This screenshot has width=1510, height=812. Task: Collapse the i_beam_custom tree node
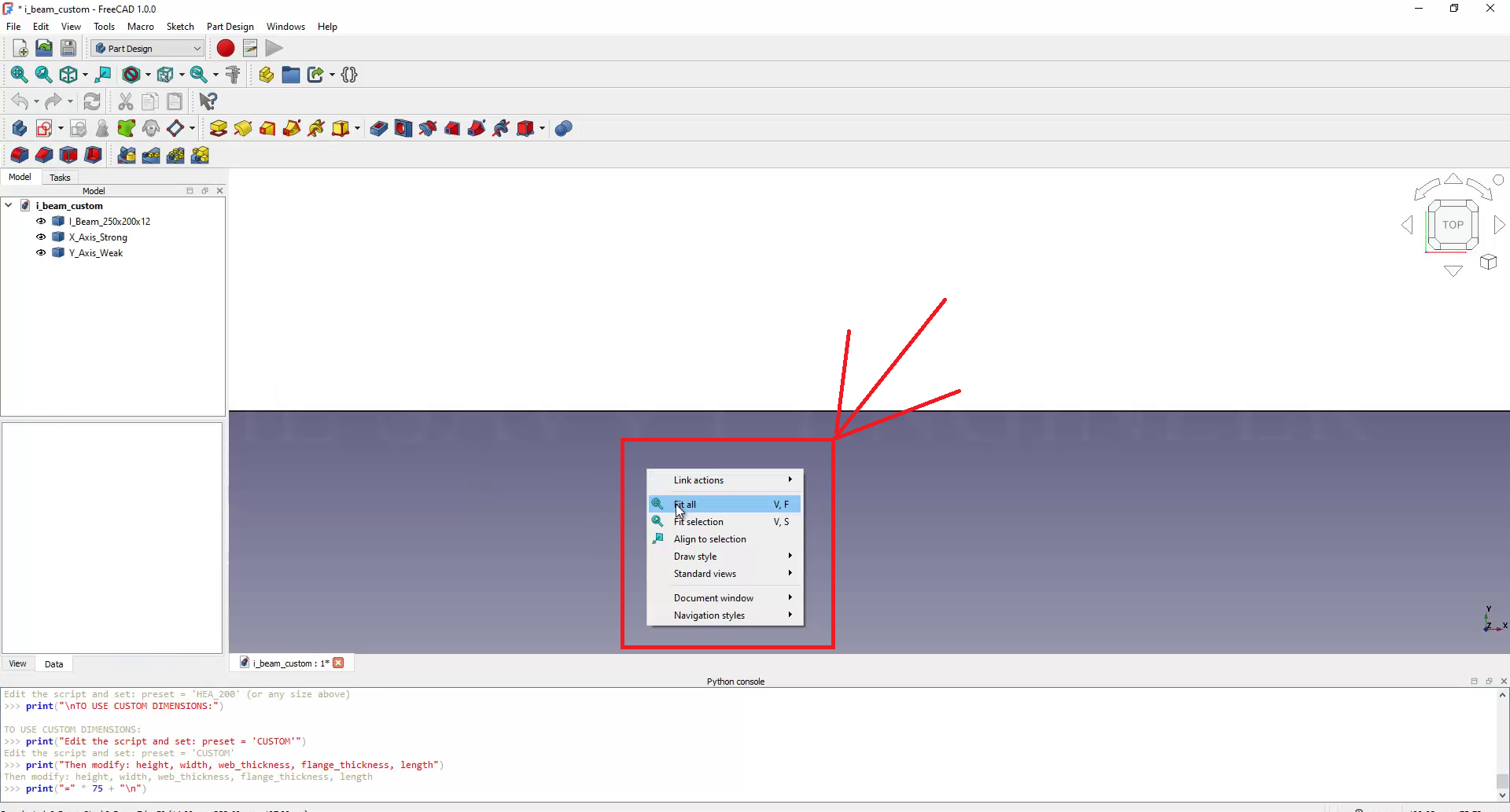click(x=9, y=206)
